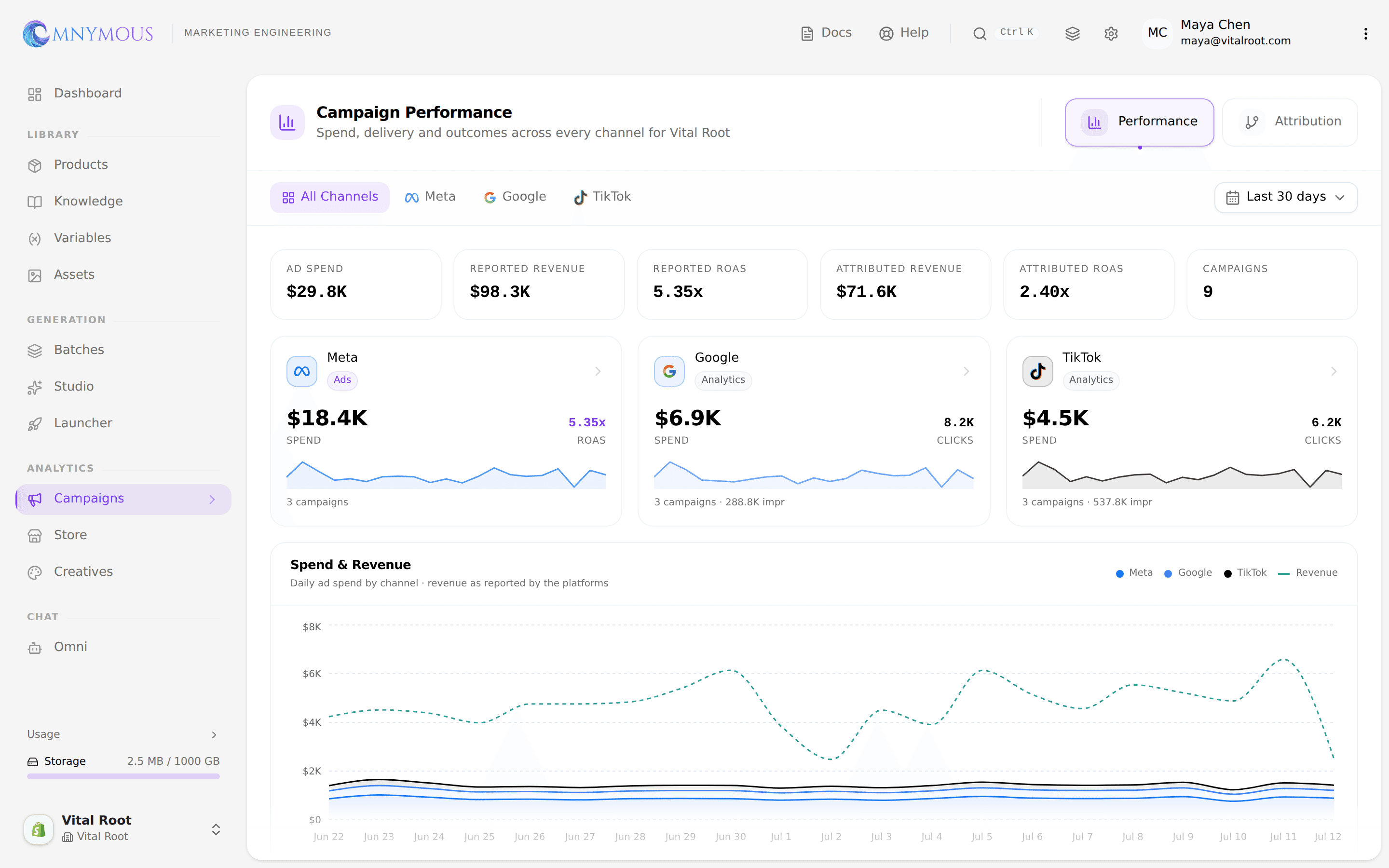Open Meta card details chevron
This screenshot has height=868, width=1389.
(598, 371)
